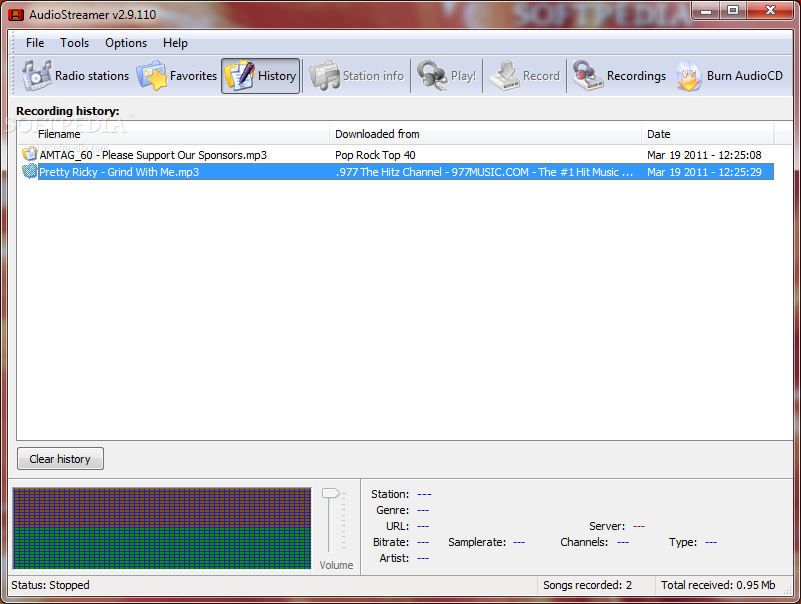Click the Channels: info label

584,542
